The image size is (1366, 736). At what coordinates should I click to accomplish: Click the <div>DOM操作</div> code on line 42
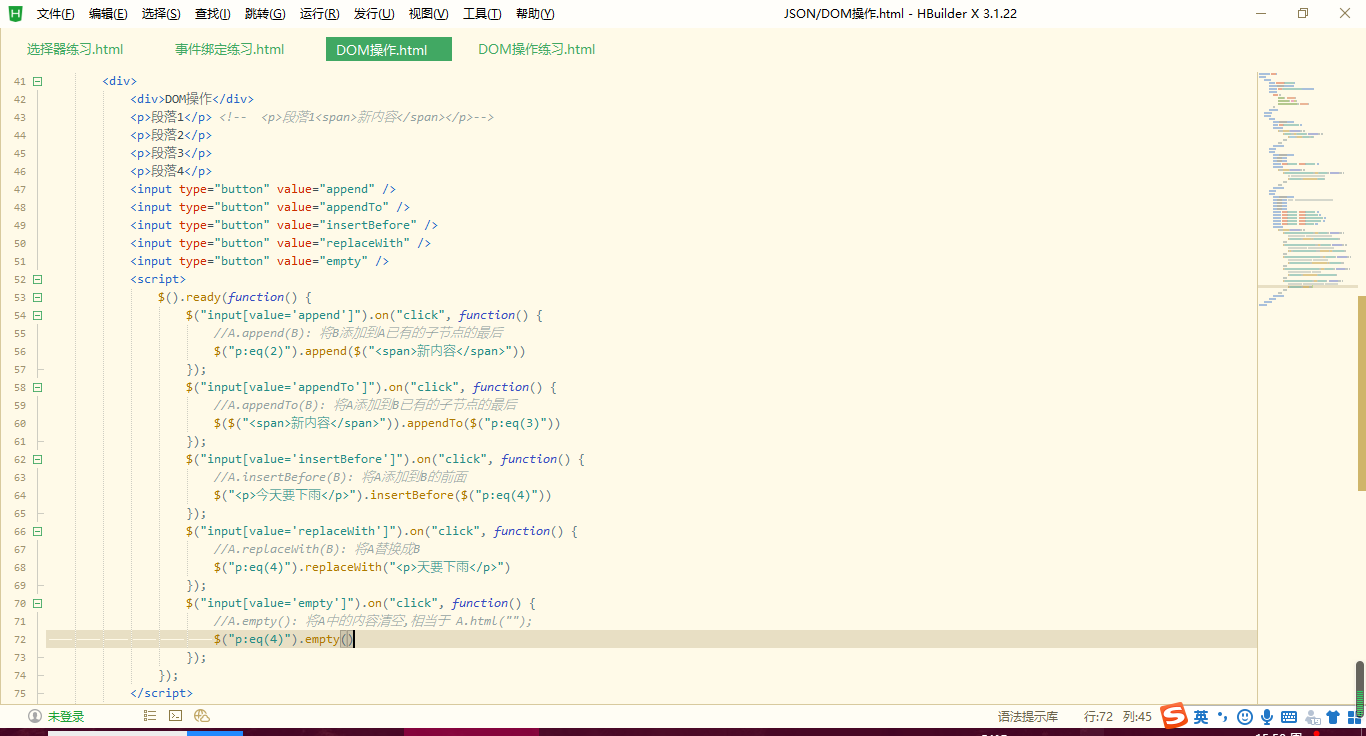click(x=192, y=99)
